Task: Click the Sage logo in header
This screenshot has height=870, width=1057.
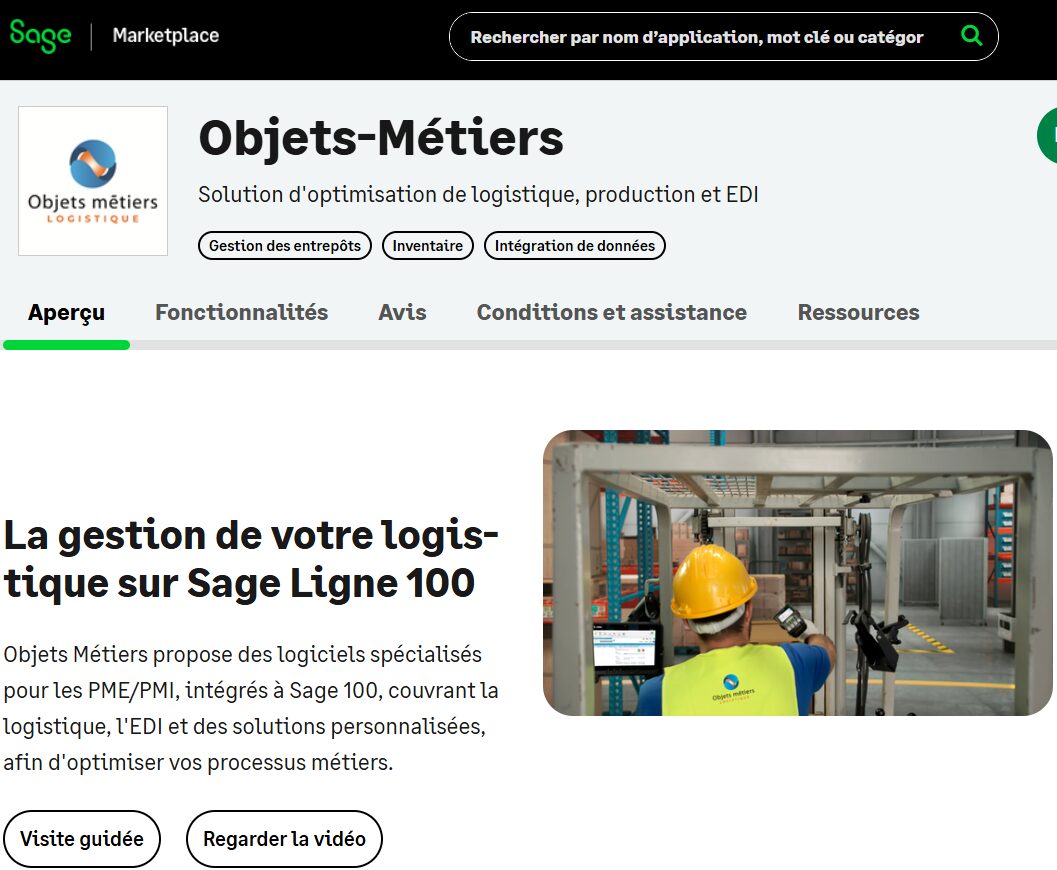Action: click(x=41, y=35)
